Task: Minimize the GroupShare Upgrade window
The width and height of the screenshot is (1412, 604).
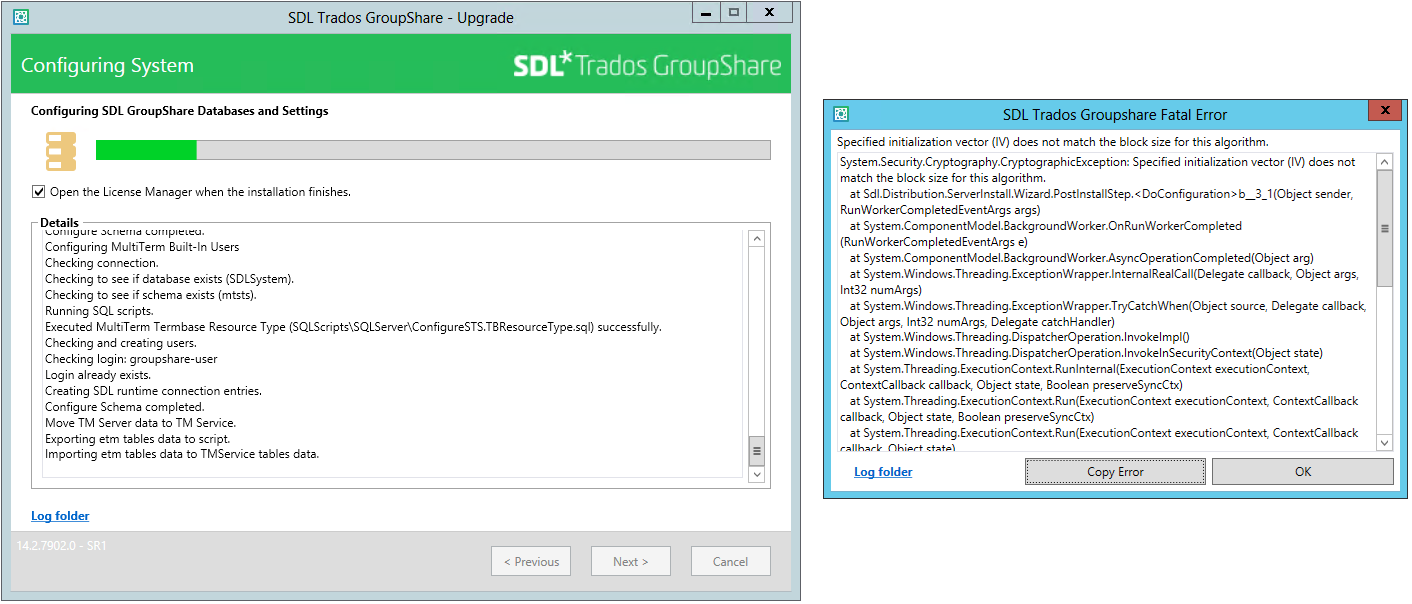Action: 704,12
